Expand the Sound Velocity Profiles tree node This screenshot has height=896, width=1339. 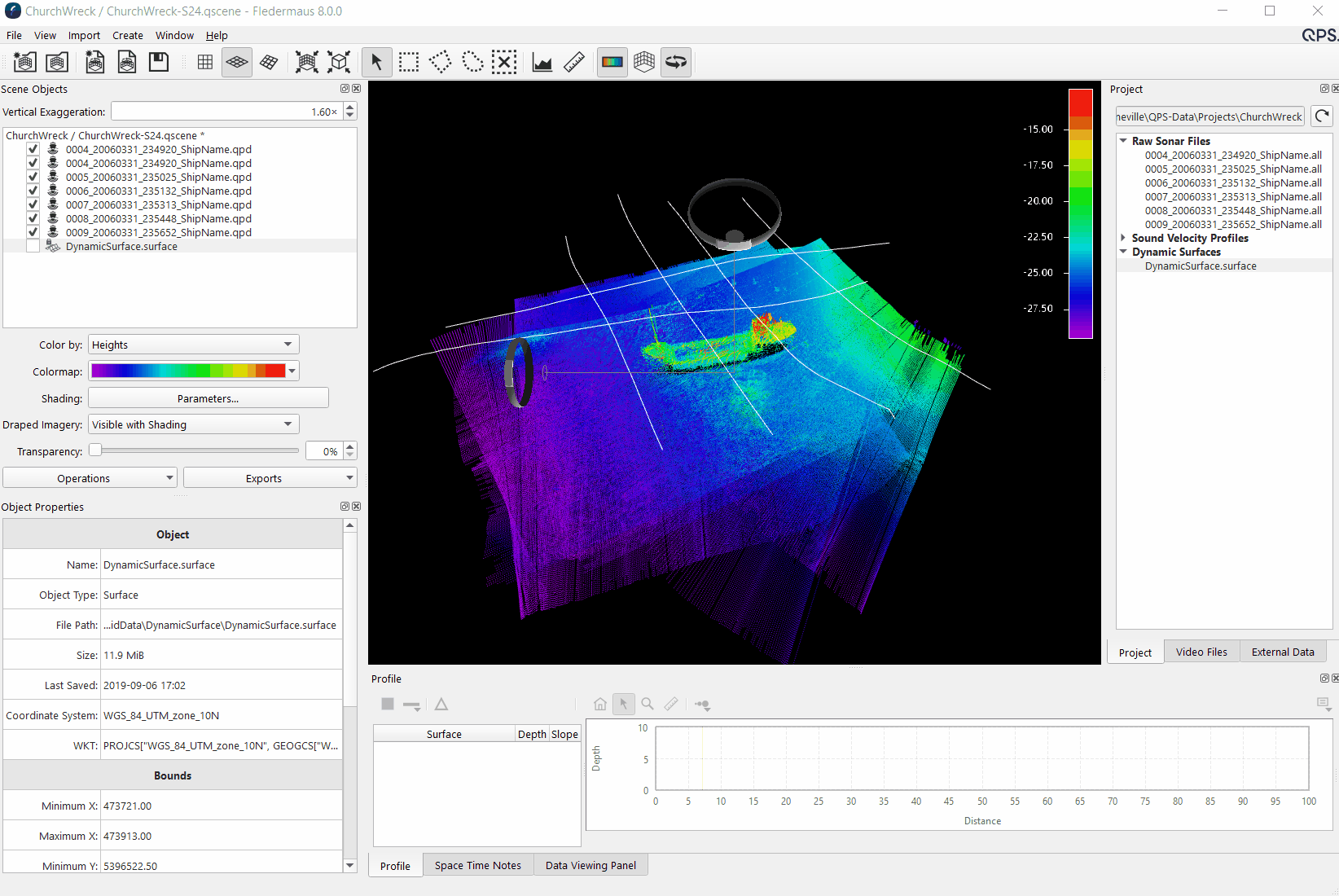(x=1123, y=238)
